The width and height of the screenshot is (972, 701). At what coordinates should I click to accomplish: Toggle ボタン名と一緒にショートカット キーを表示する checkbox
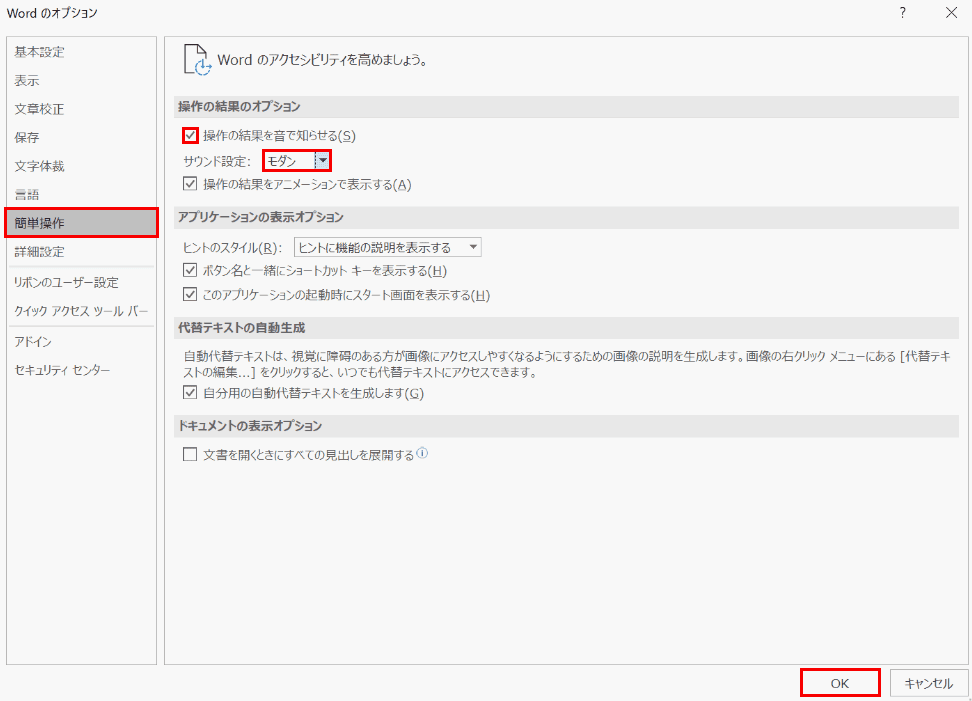(190, 270)
